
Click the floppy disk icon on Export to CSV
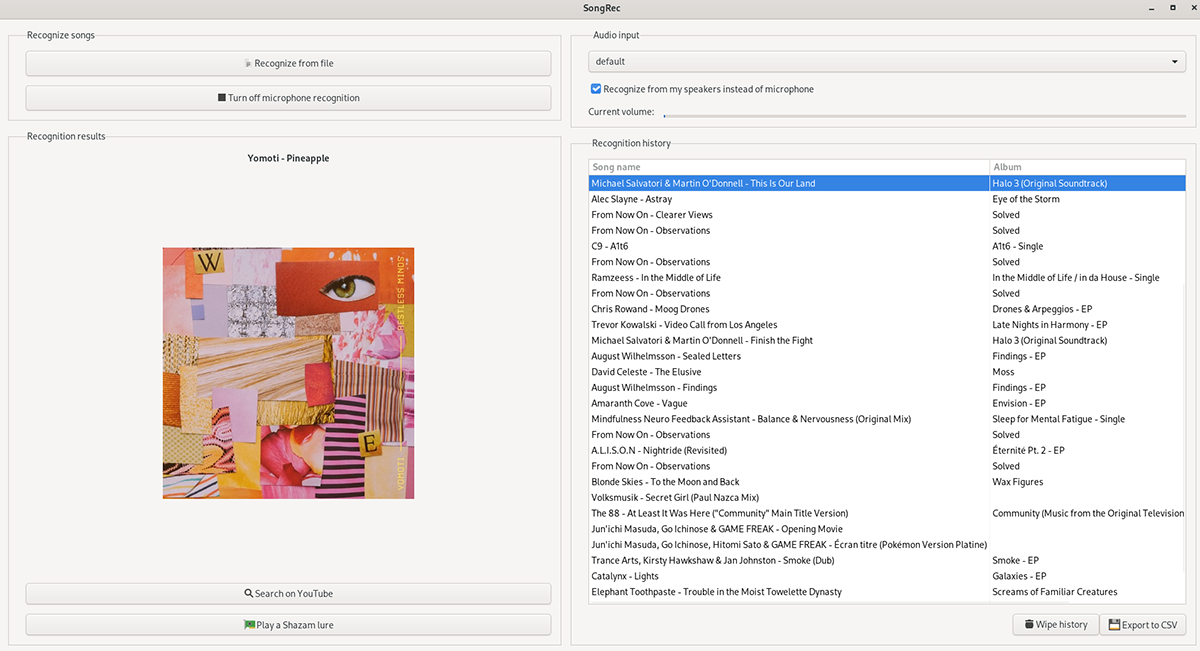click(1113, 625)
